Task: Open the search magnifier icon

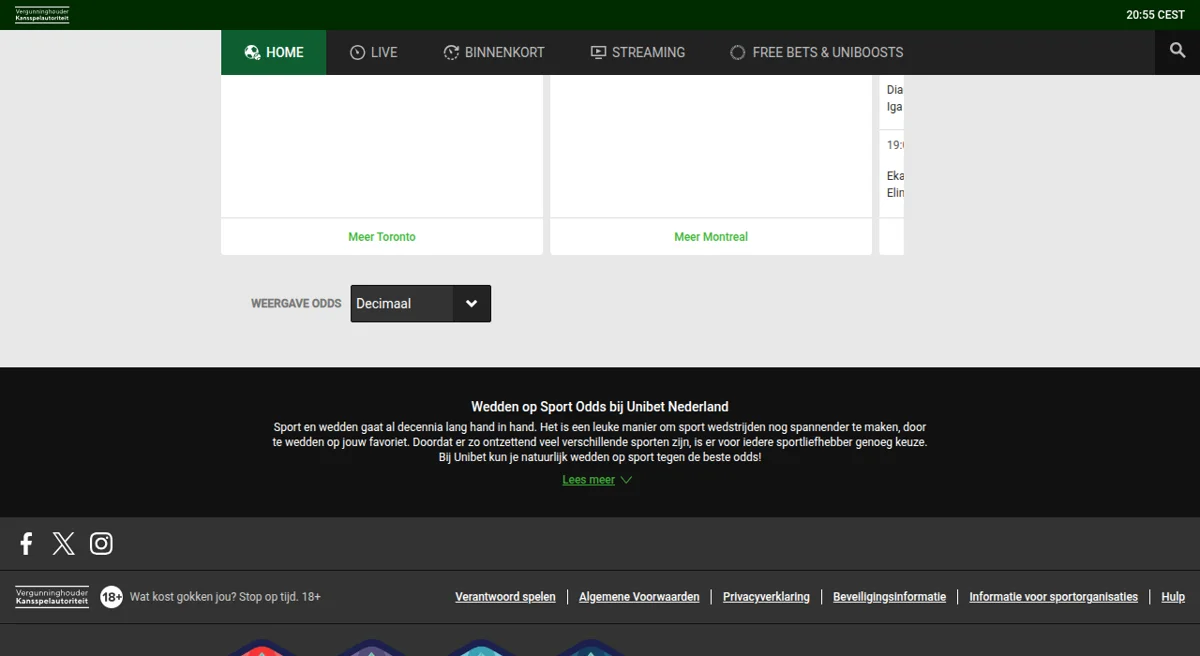Action: (1177, 52)
